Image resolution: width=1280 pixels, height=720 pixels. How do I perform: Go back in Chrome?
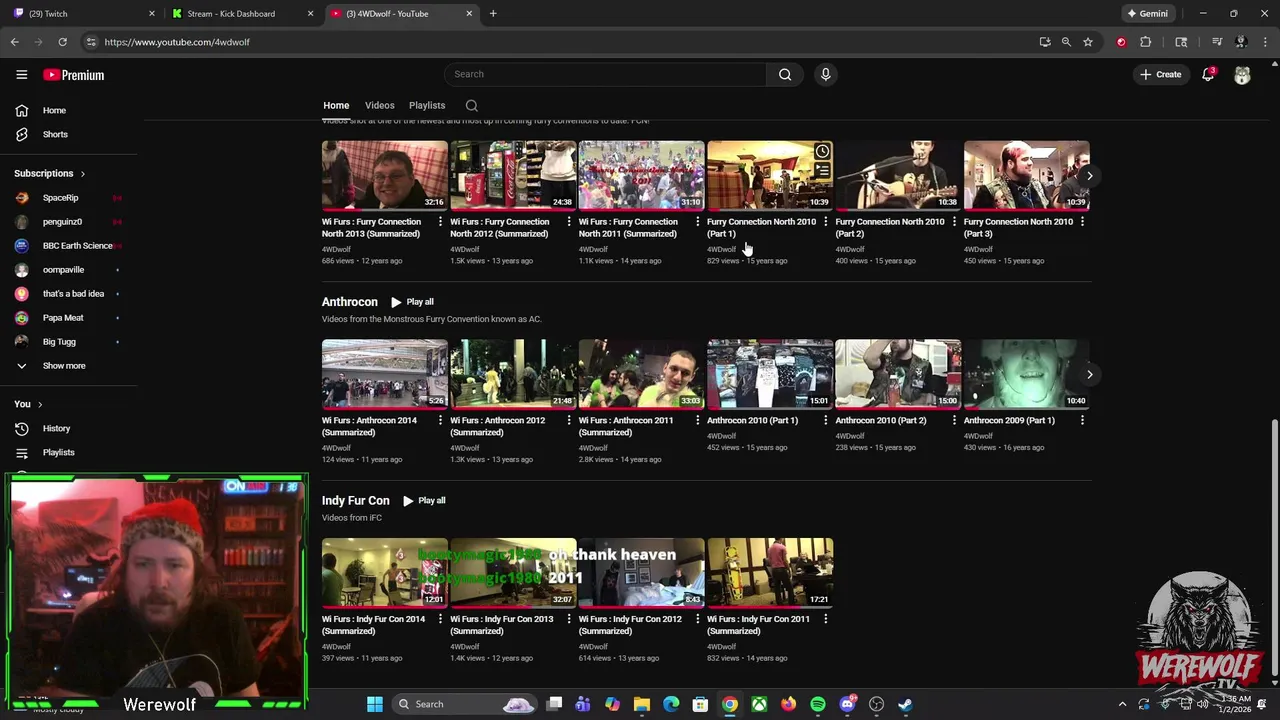[x=14, y=42]
